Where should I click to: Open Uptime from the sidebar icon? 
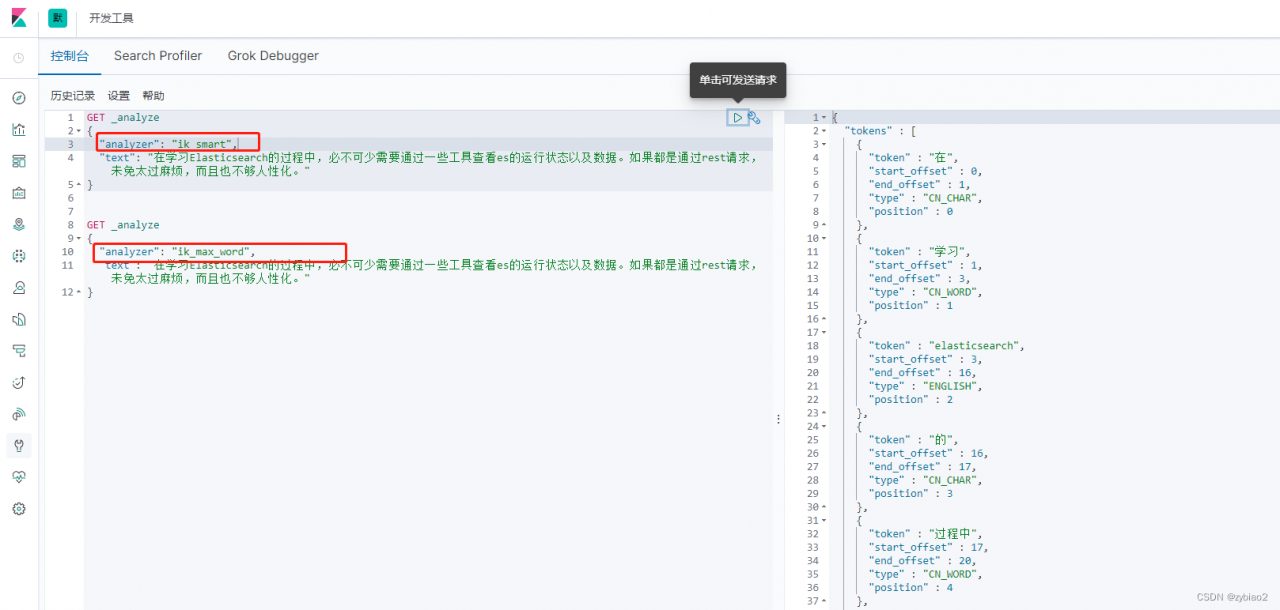pos(19,382)
